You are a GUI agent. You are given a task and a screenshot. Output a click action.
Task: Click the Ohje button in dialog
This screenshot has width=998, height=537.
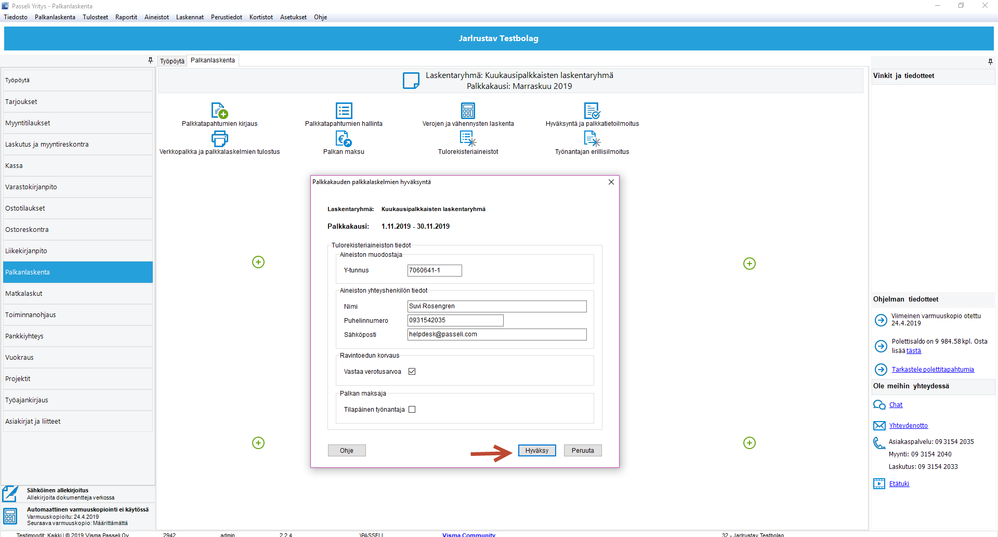(x=346, y=450)
